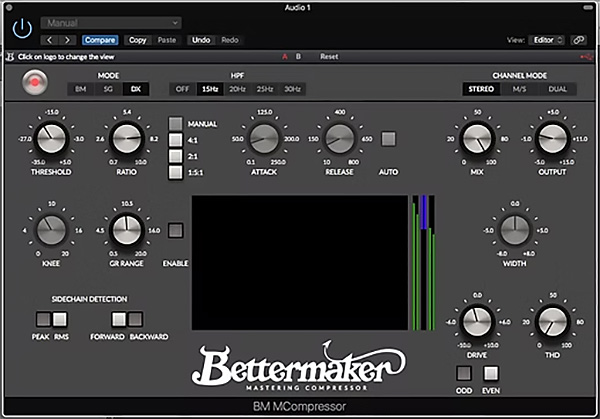The image size is (600, 419).
Task: Set HPF to 20Hz
Action: pyautogui.click(x=237, y=89)
